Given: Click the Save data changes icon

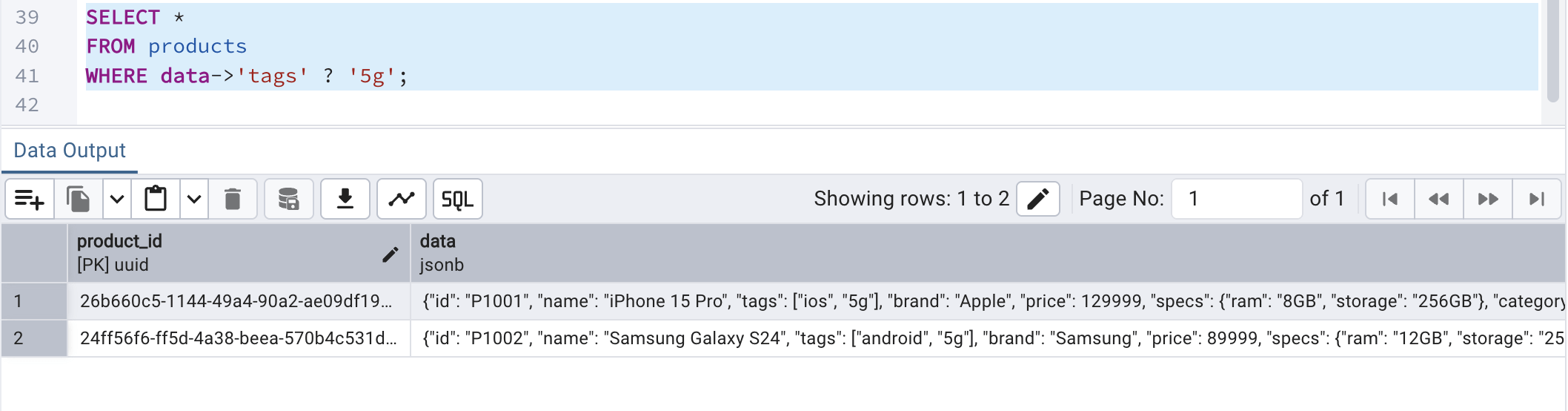Looking at the screenshot, I should [x=289, y=199].
